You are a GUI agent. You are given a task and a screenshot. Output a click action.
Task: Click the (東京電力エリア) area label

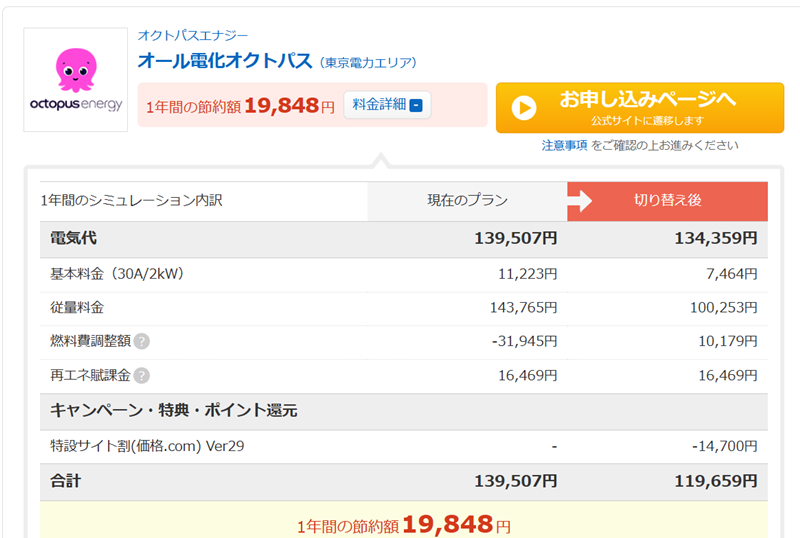[368, 63]
